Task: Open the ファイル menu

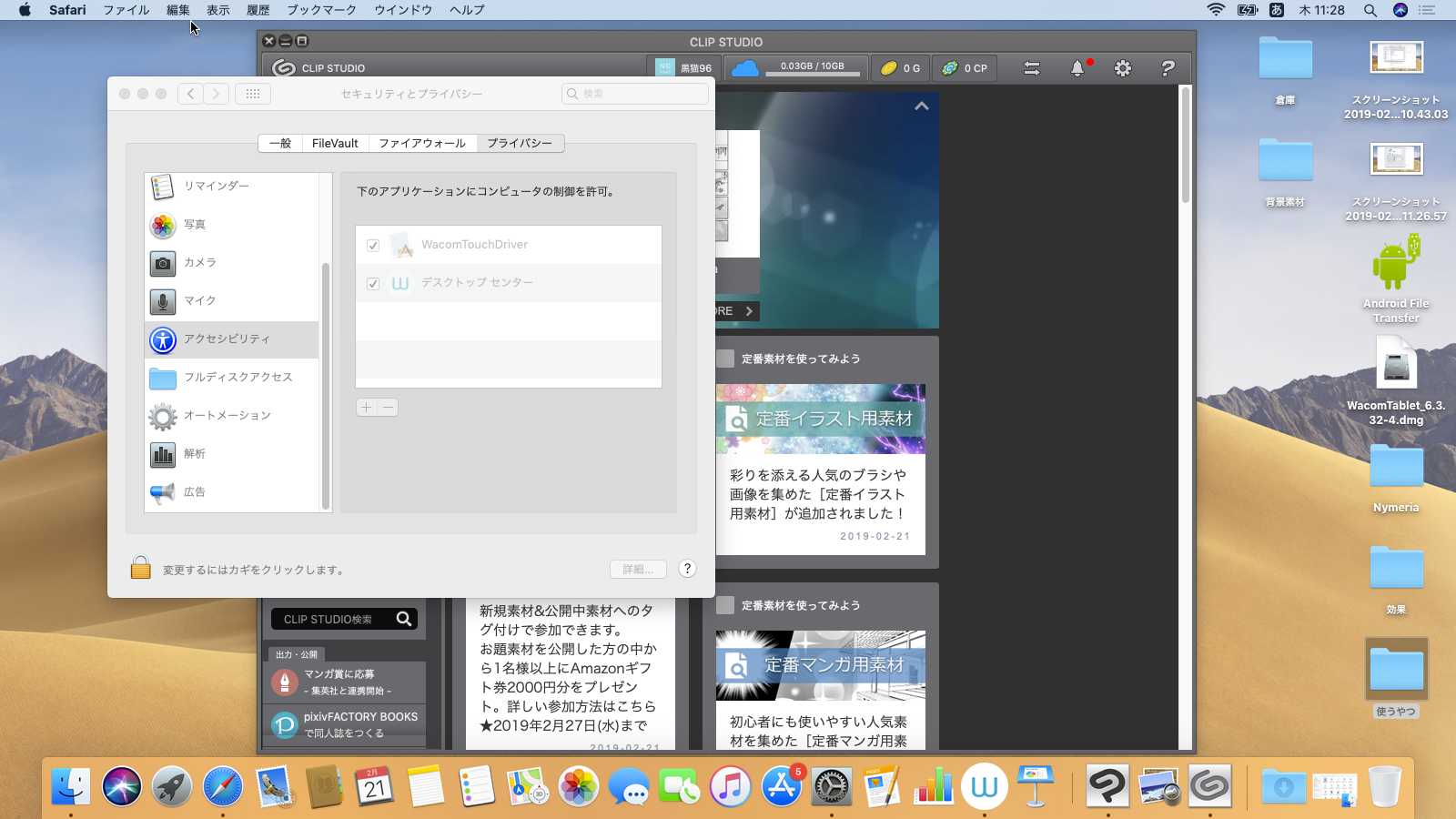Action: point(126,10)
